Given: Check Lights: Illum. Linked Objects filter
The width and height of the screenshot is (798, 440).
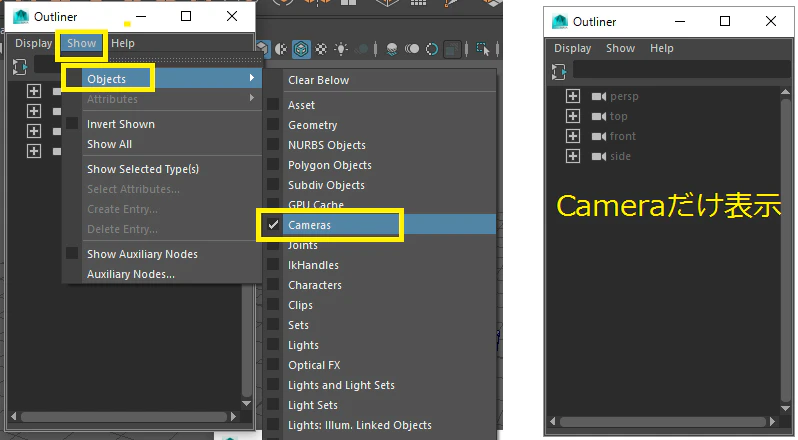Looking at the screenshot, I should tap(273, 424).
